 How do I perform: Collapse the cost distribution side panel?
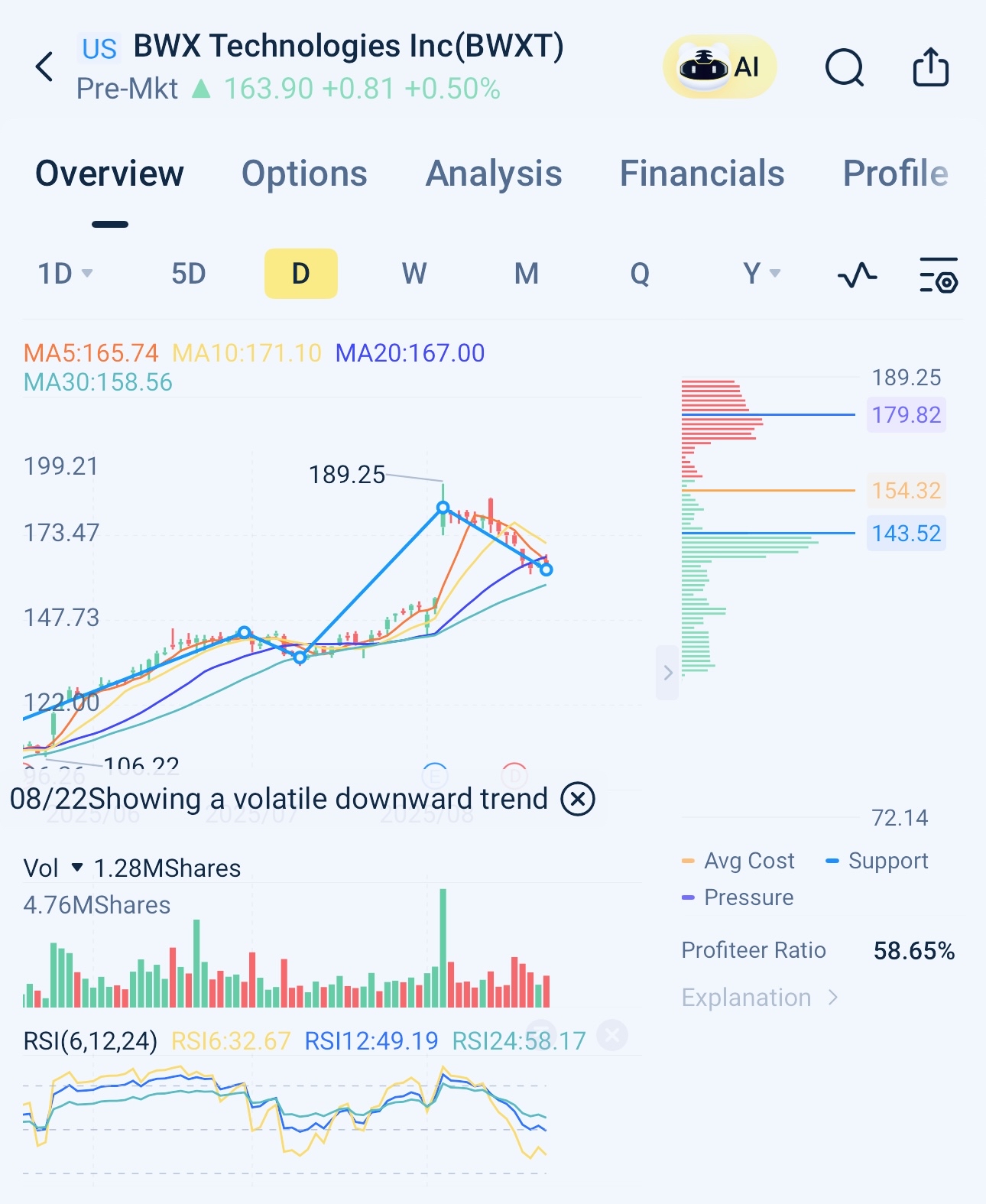667,673
